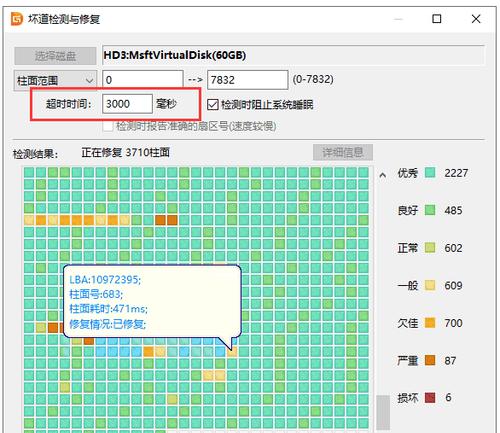Toggle 检测时阻止系统睡眠 checkbox
Viewport: 500px width, 433px height.
click(212, 105)
